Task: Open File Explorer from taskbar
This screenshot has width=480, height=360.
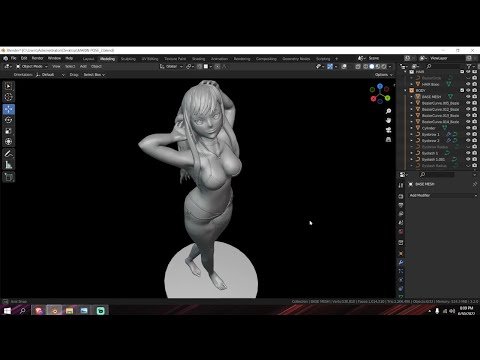Action: 69,311
